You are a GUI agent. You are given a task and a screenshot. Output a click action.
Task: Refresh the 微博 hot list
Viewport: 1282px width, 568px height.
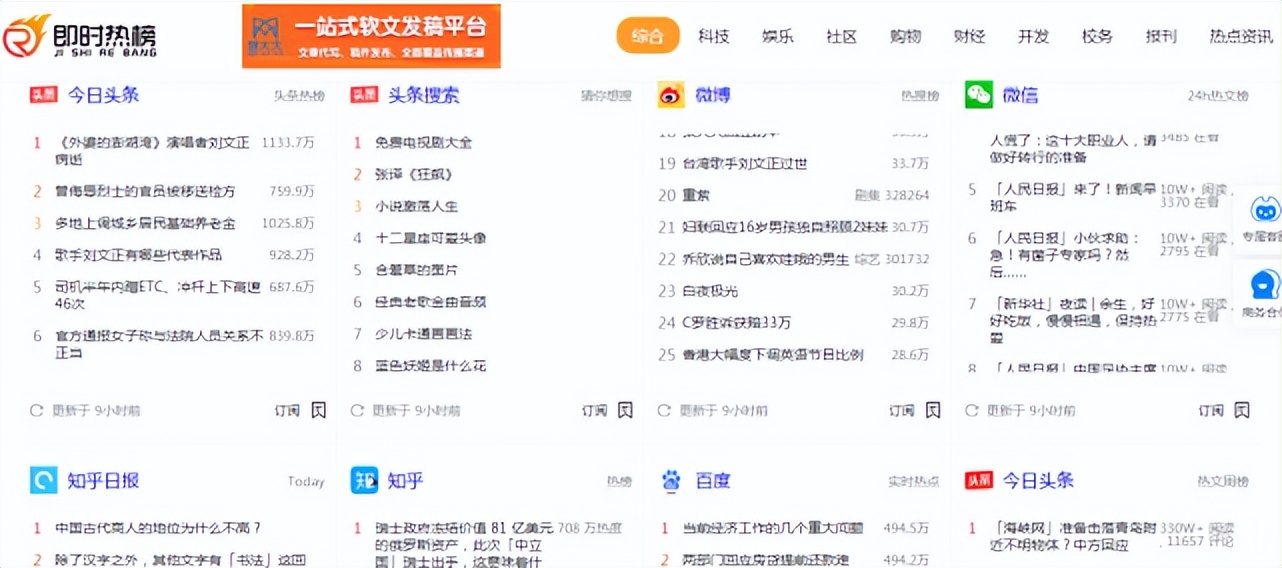click(x=664, y=410)
